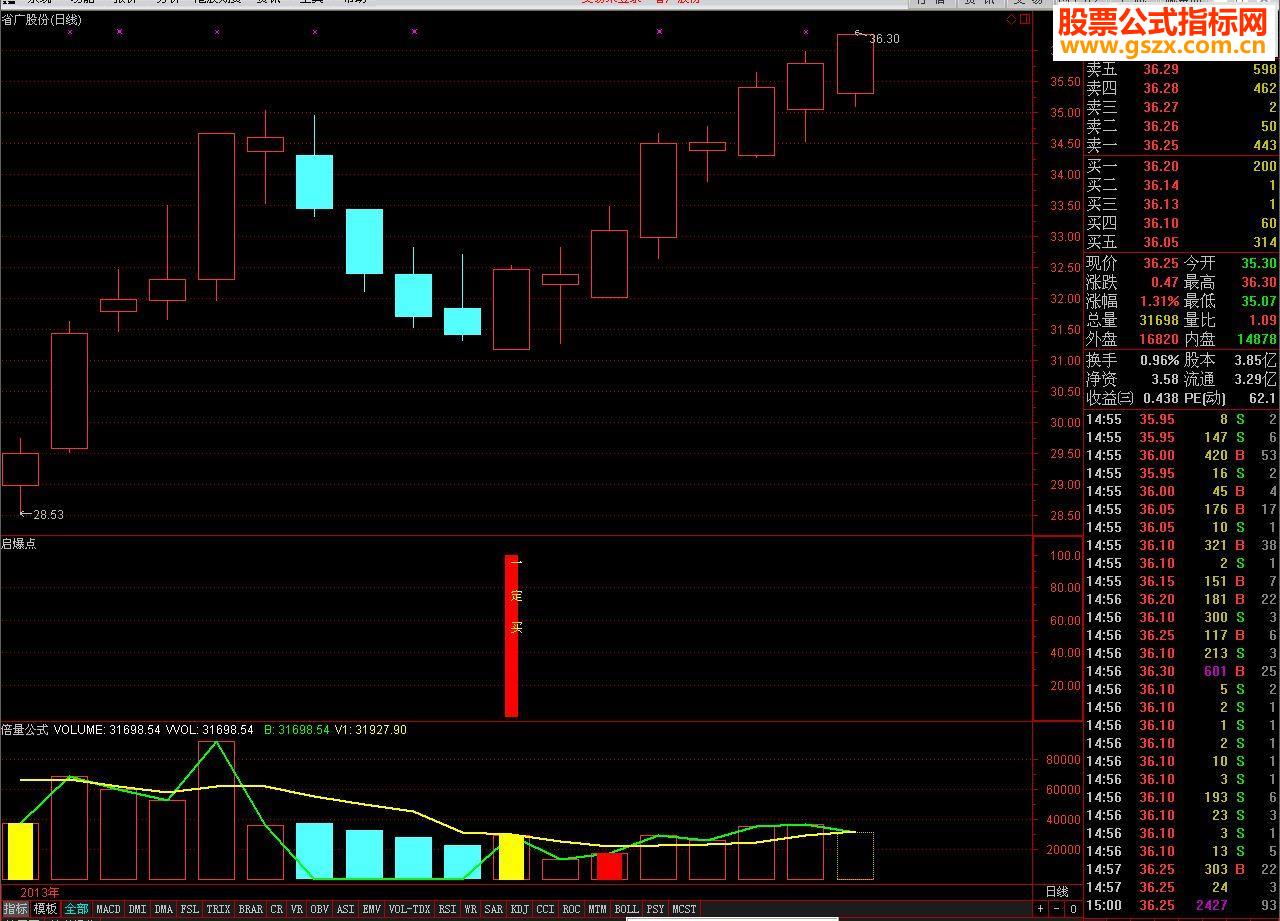Pick the CCI indicator tab
The image size is (1280, 921).
coord(545,909)
